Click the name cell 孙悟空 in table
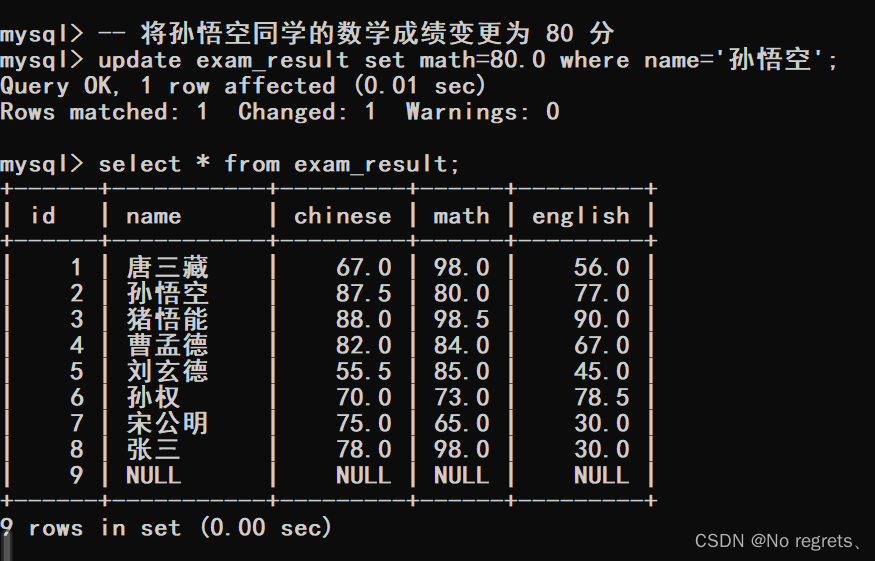 point(167,293)
